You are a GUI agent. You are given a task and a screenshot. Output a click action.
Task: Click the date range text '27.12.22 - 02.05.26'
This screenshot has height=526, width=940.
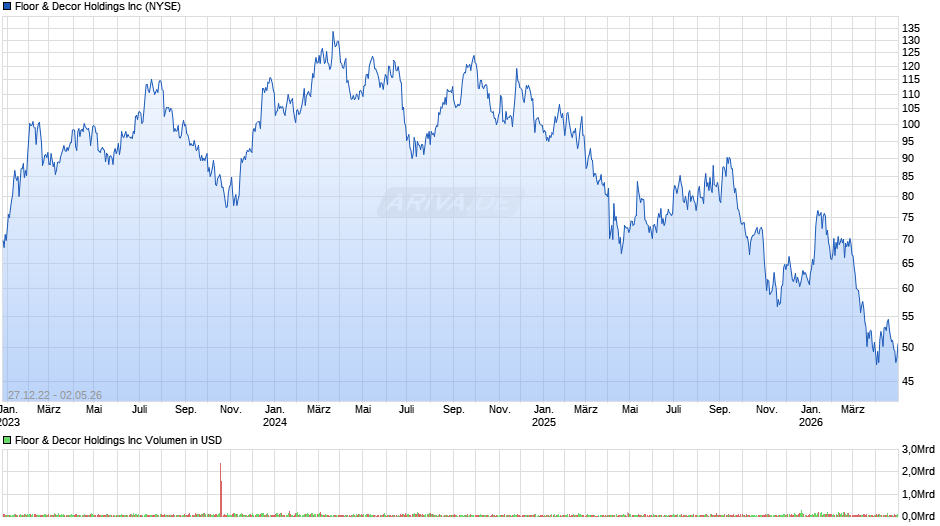click(x=55, y=395)
